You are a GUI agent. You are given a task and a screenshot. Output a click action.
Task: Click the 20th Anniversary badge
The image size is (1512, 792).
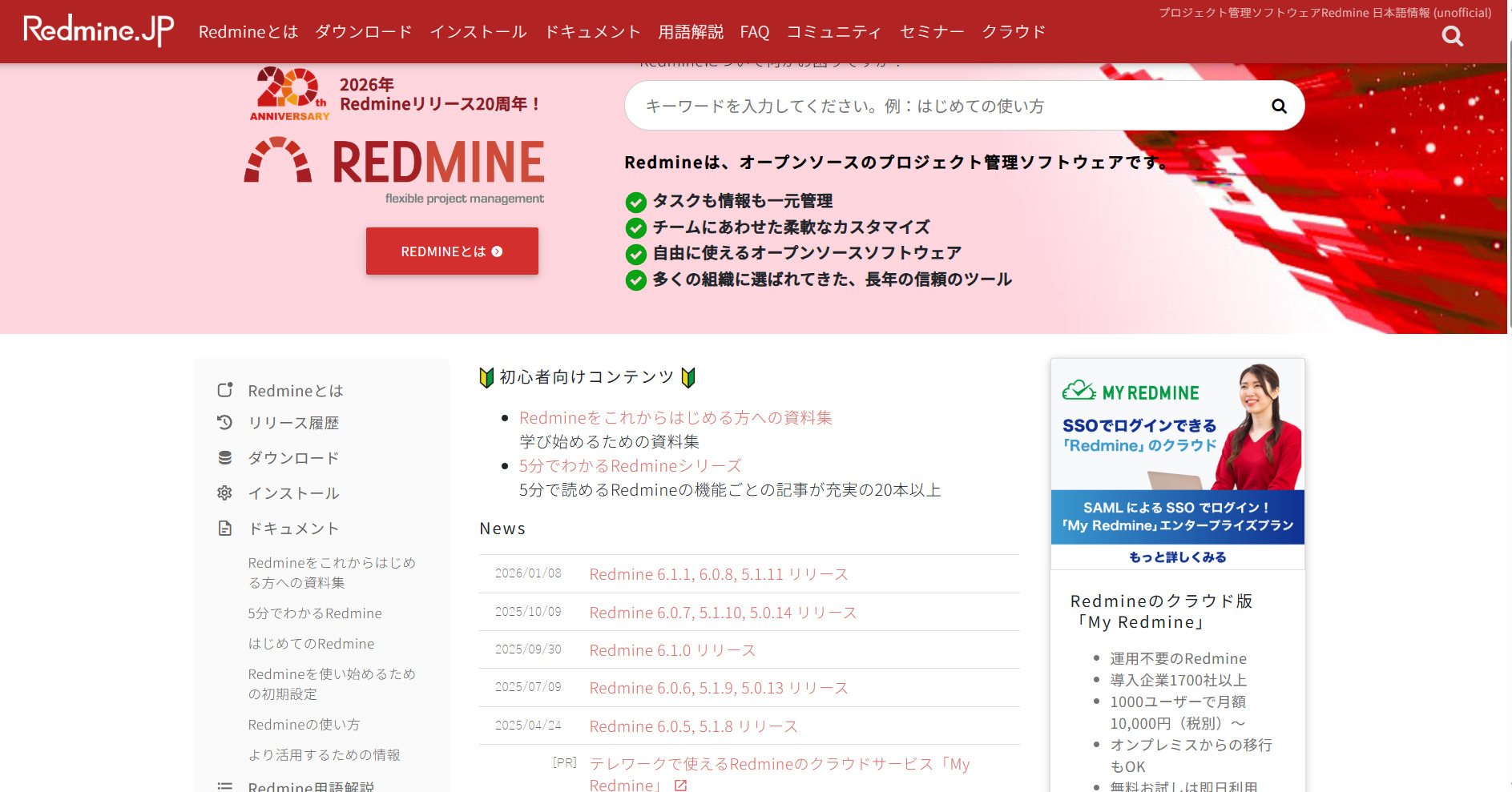288,93
